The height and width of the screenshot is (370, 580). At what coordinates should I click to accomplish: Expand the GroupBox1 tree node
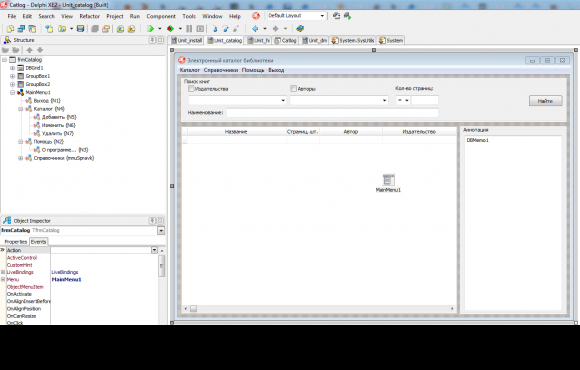click(x=13, y=76)
